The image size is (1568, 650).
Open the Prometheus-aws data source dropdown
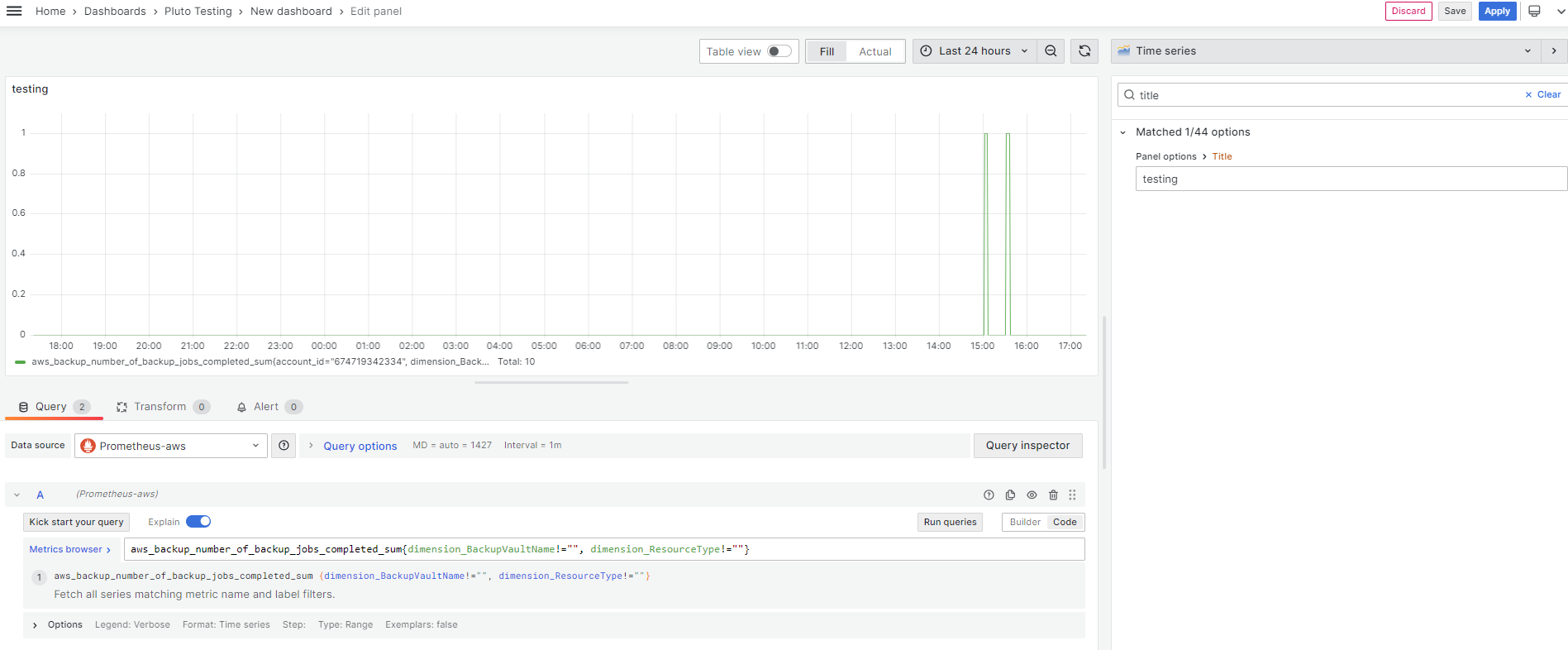coord(171,446)
